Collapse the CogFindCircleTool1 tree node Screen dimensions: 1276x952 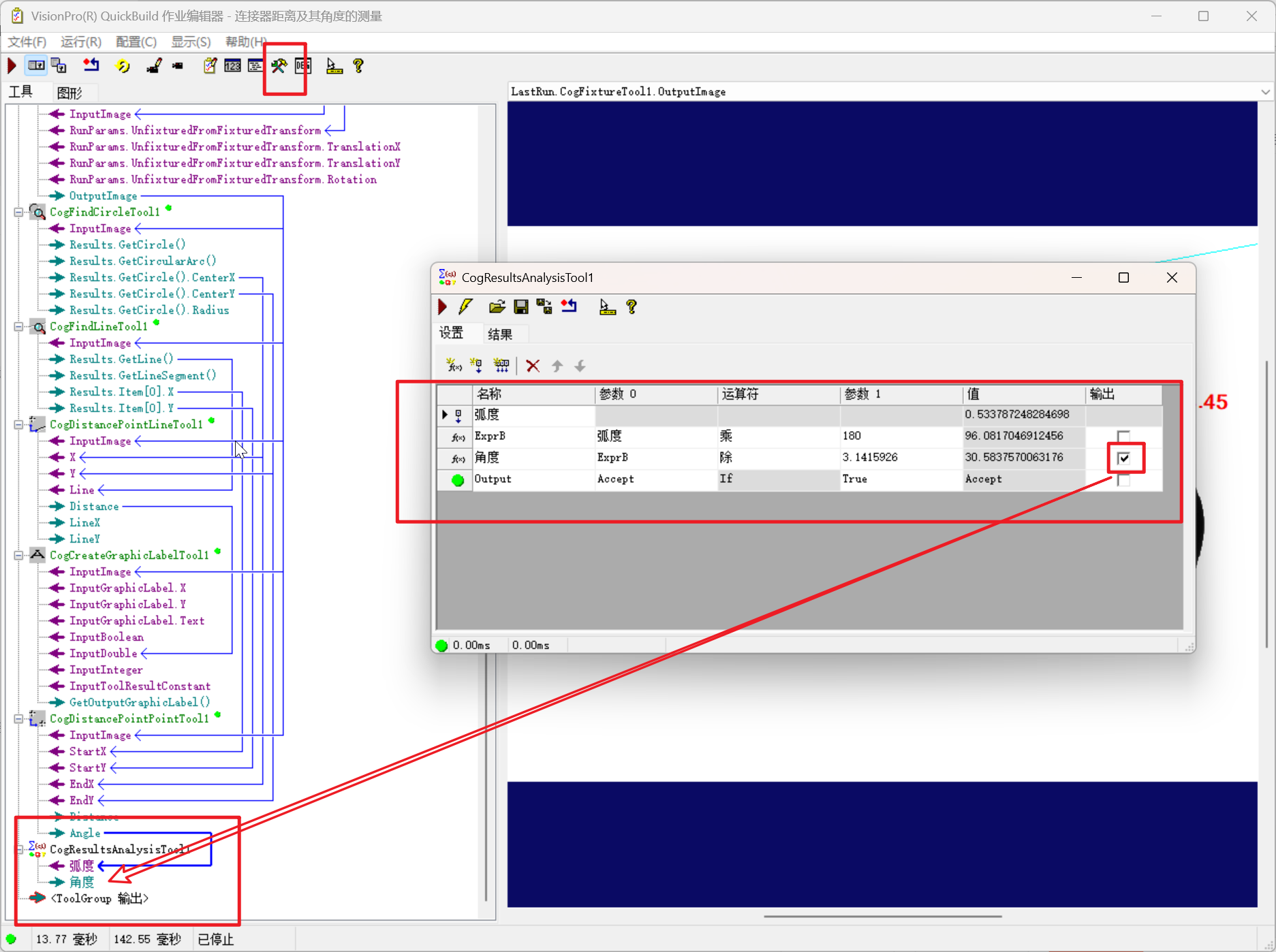pyautogui.click(x=19, y=212)
